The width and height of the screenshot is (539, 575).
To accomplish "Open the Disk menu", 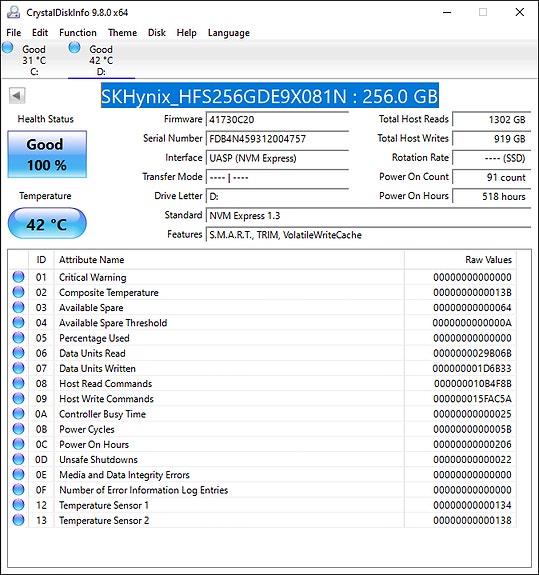I will coord(157,33).
